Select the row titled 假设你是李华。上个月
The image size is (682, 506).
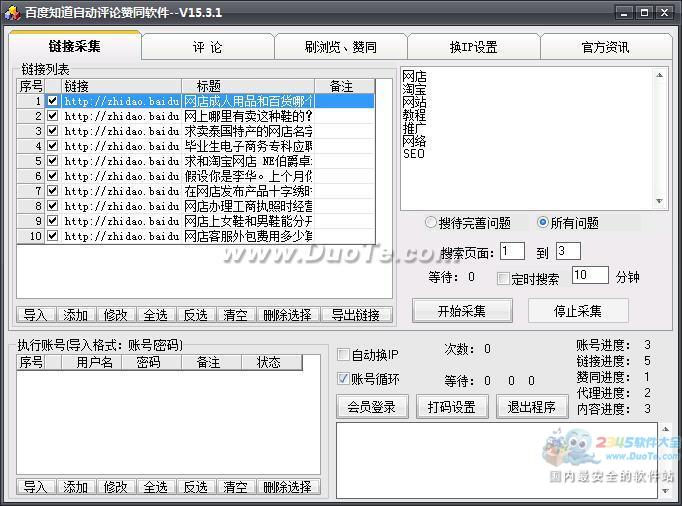(x=196, y=176)
